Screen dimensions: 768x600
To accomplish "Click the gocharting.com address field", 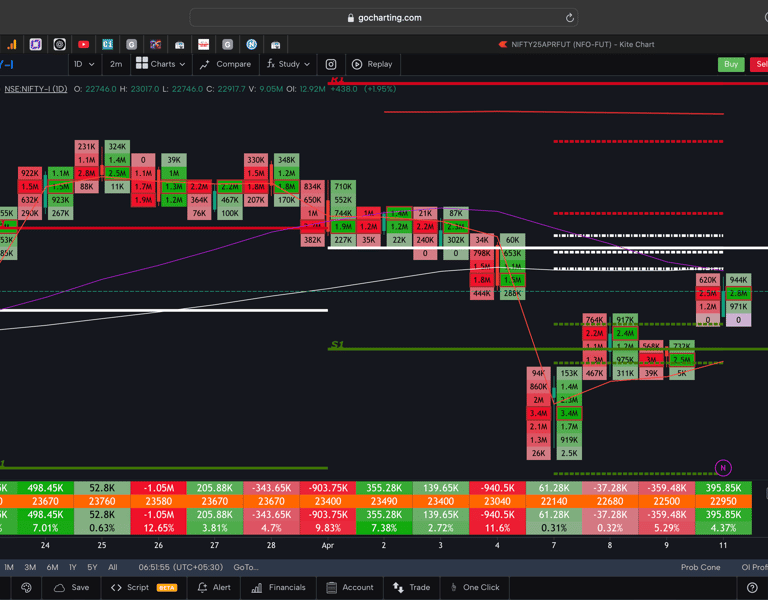I will click(x=384, y=18).
